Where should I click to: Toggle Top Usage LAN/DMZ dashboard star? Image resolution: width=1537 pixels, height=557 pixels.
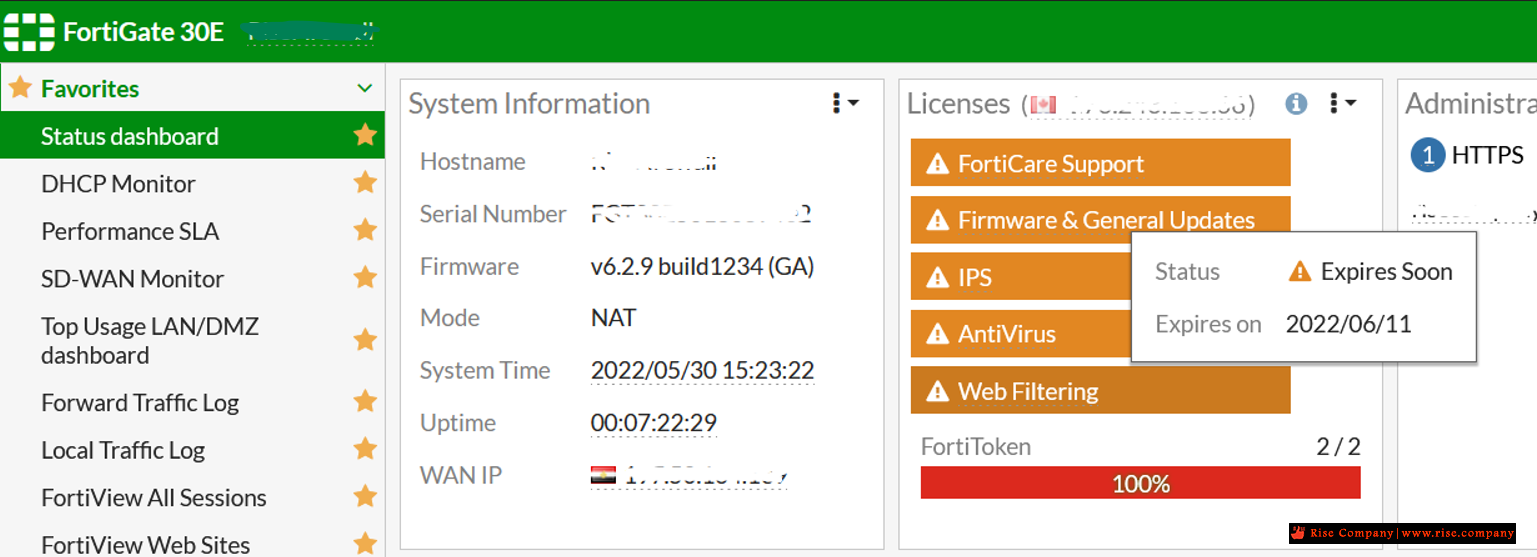(365, 340)
